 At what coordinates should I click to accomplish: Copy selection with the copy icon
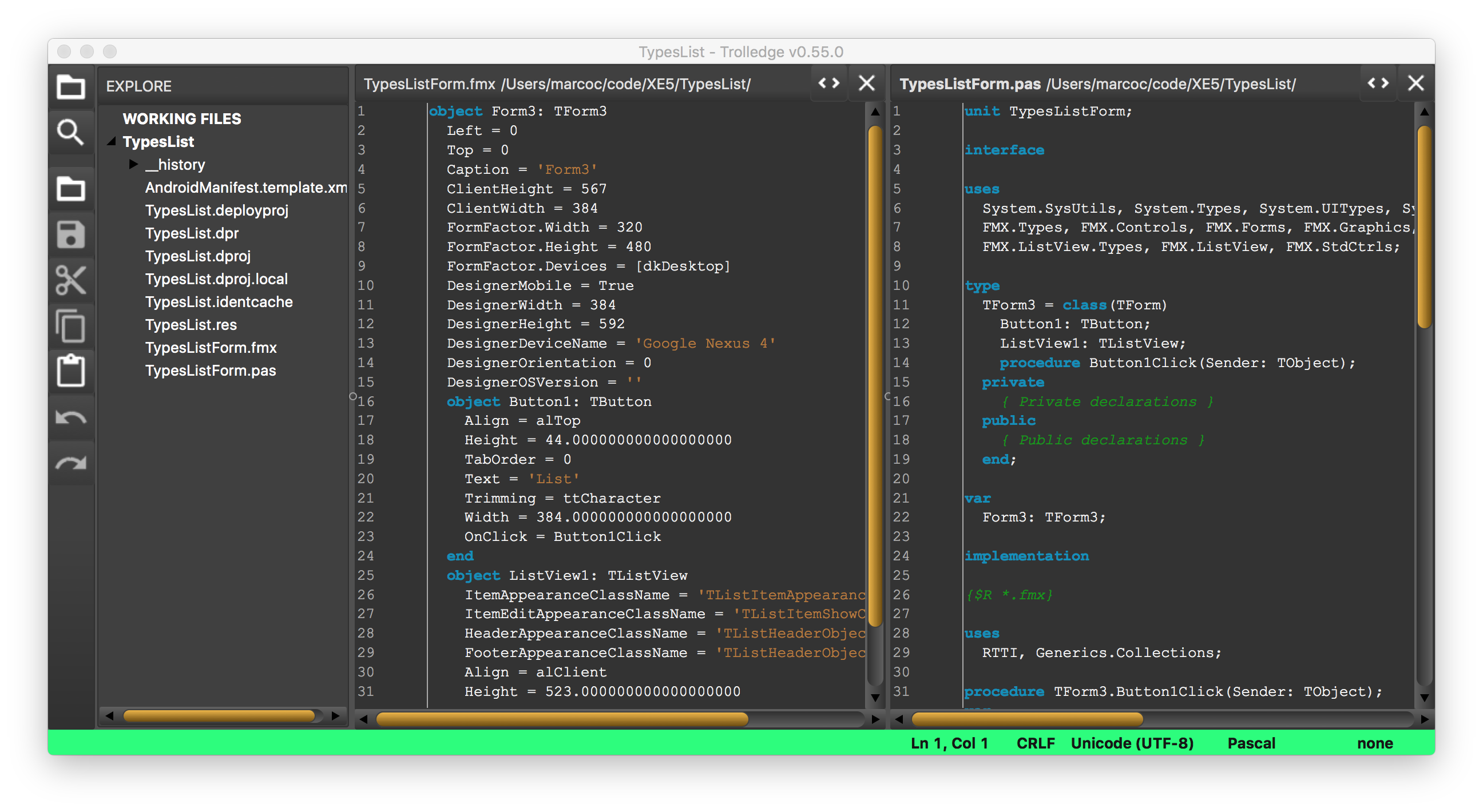point(72,326)
